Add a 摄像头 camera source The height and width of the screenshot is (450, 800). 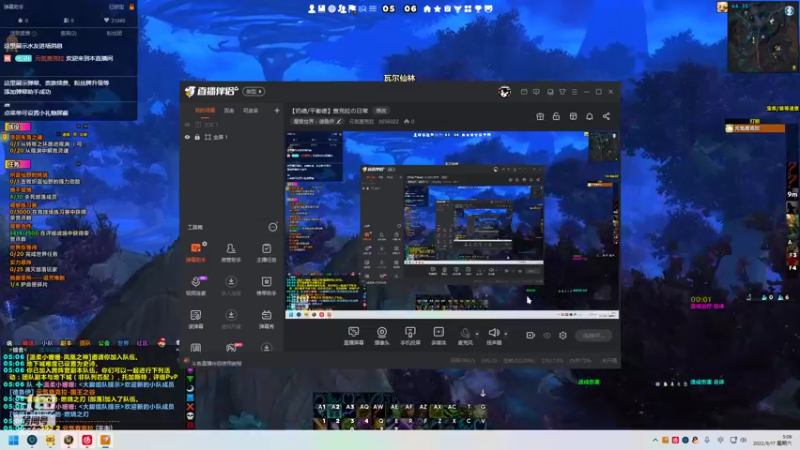pos(382,336)
